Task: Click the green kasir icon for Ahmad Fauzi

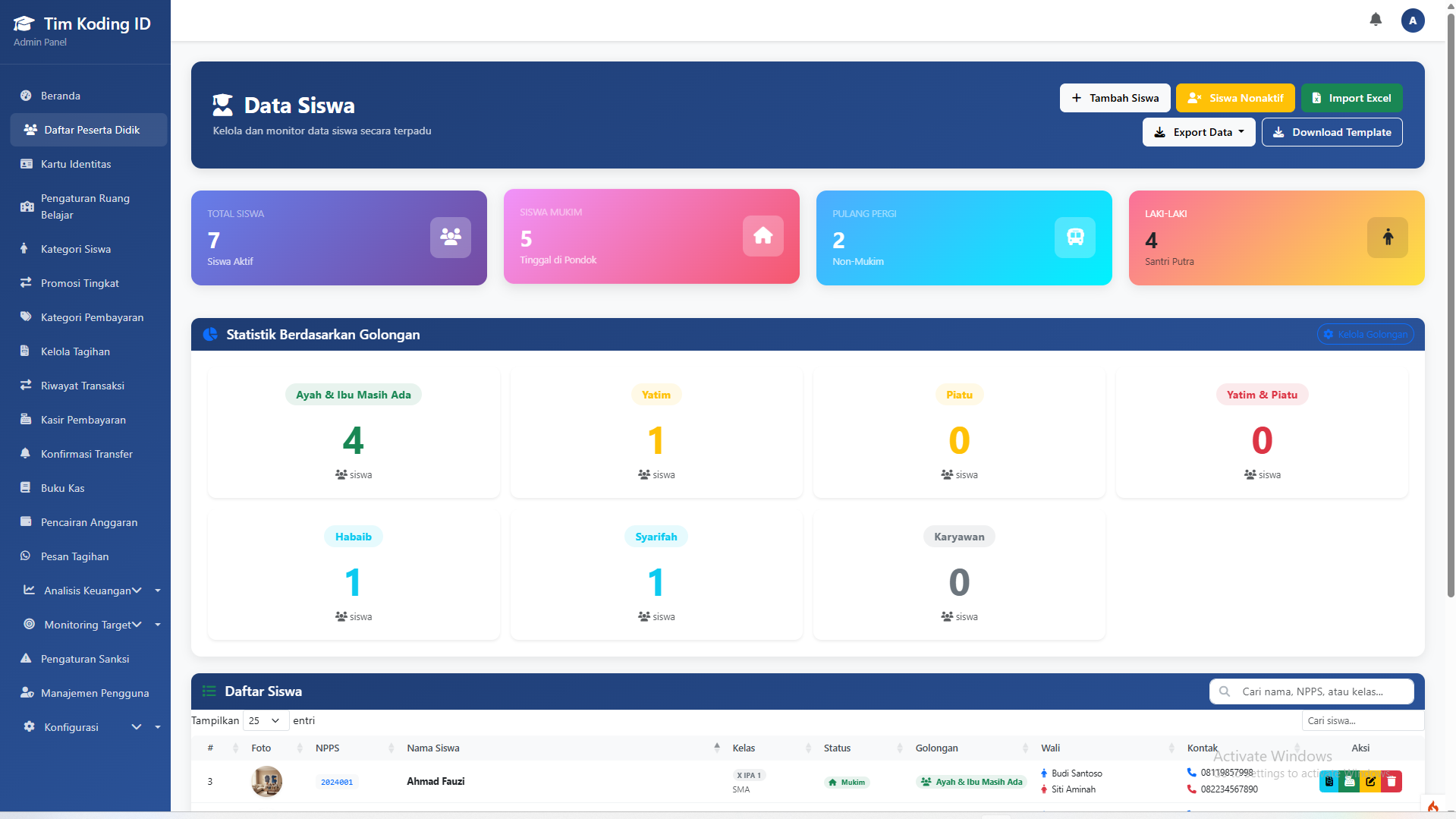Action: point(1350,781)
